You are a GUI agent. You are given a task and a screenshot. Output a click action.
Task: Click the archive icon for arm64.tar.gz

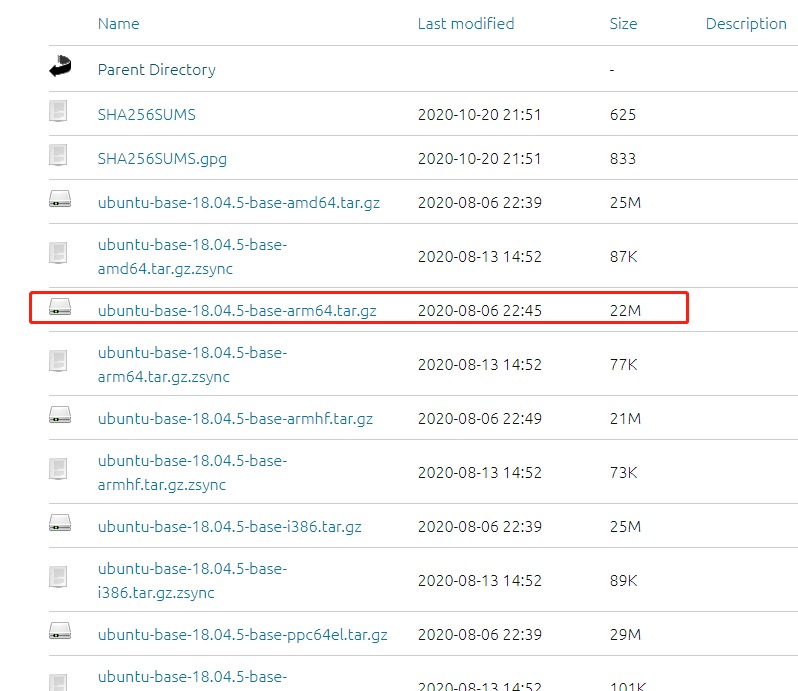point(60,307)
